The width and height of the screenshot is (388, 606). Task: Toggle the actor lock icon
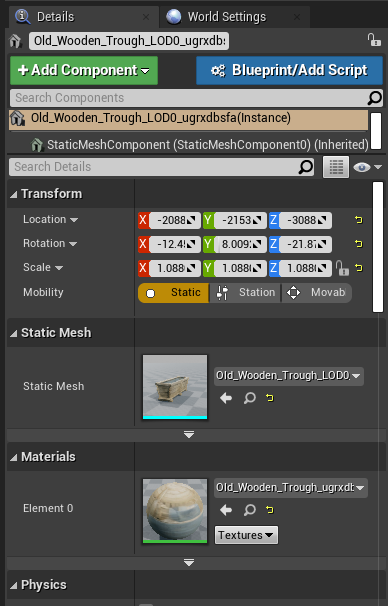coord(374,40)
